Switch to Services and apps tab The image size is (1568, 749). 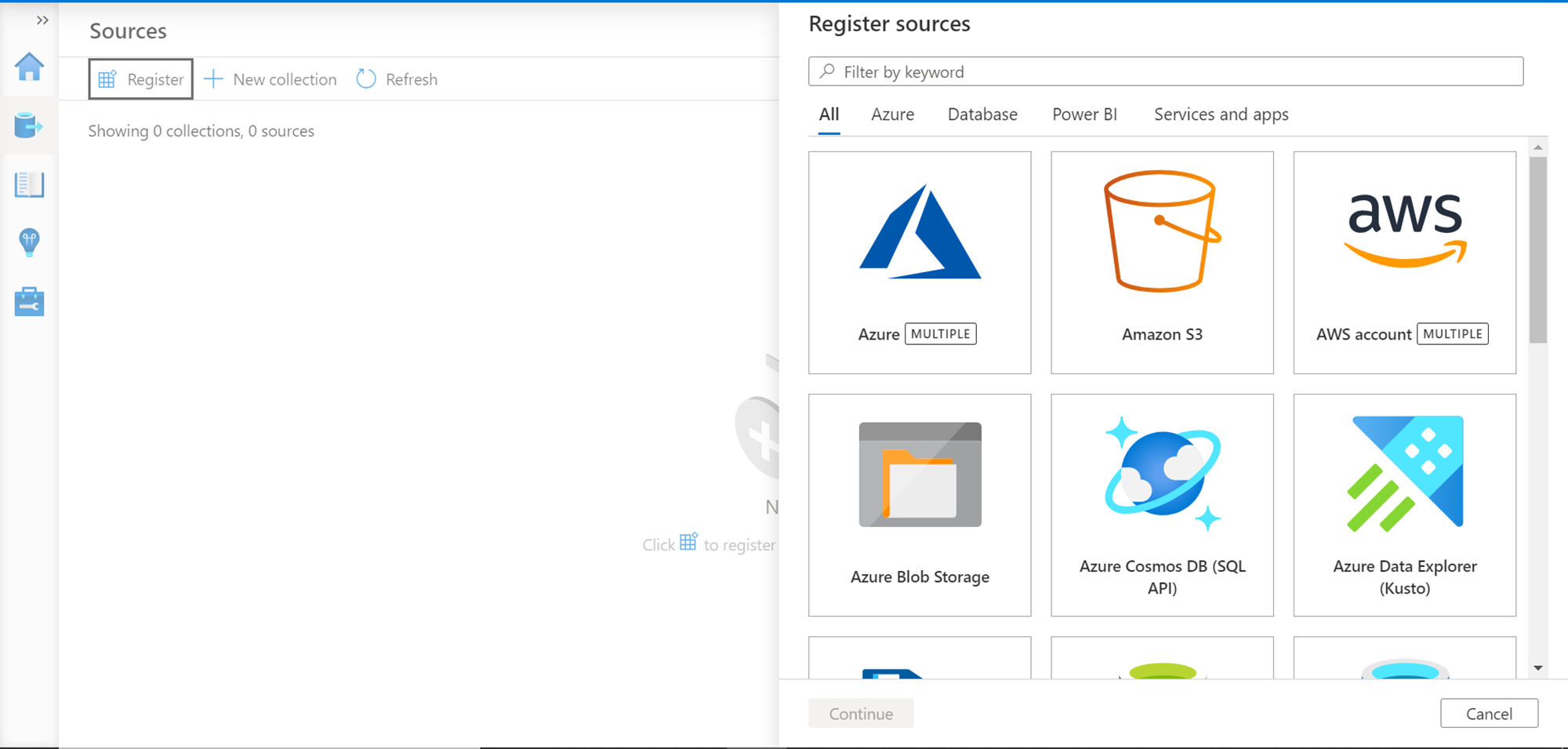pos(1221,115)
